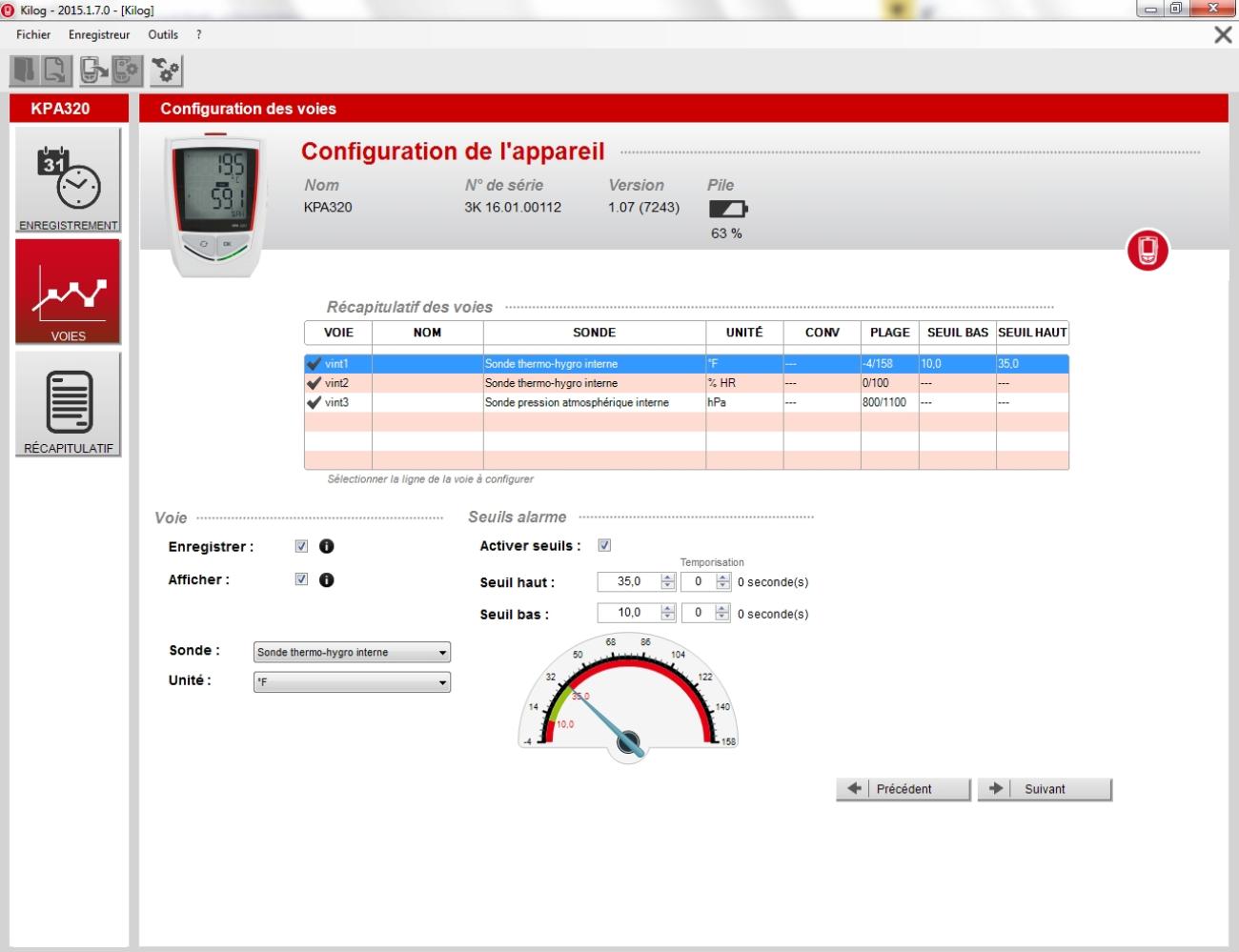
Task: Click the export document toolbar icon
Action: 55,71
